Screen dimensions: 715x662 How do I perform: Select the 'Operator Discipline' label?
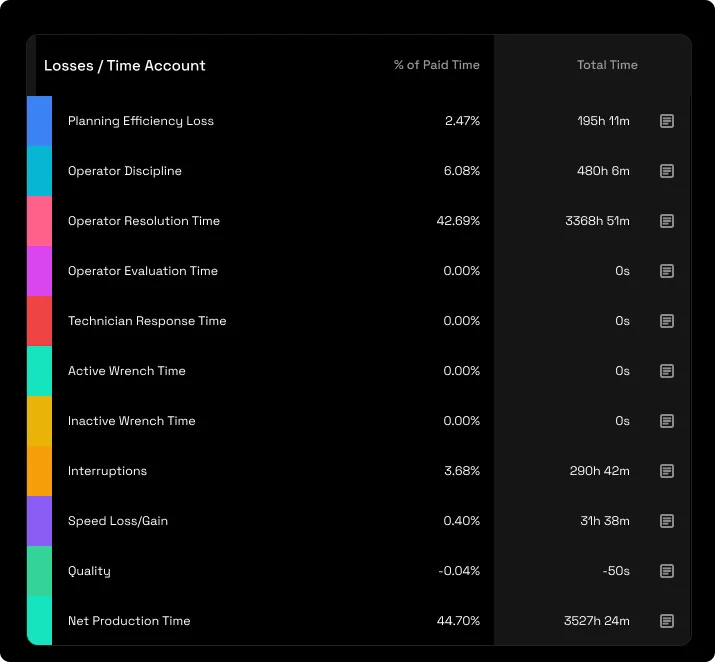[124, 171]
